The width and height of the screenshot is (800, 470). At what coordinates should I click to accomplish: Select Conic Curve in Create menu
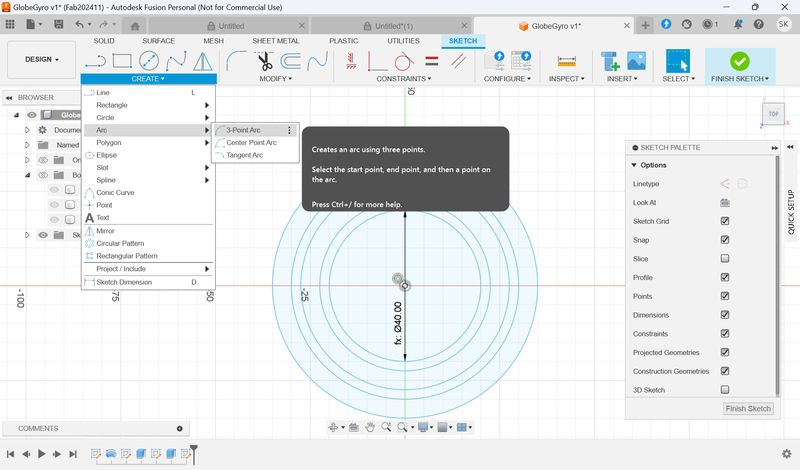[115, 192]
